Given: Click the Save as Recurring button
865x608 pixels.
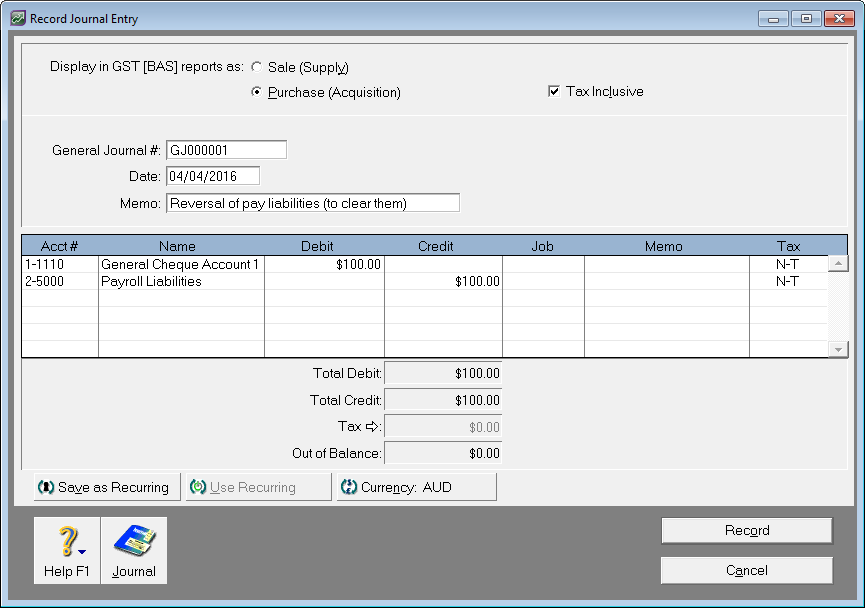Looking at the screenshot, I should coord(107,487).
